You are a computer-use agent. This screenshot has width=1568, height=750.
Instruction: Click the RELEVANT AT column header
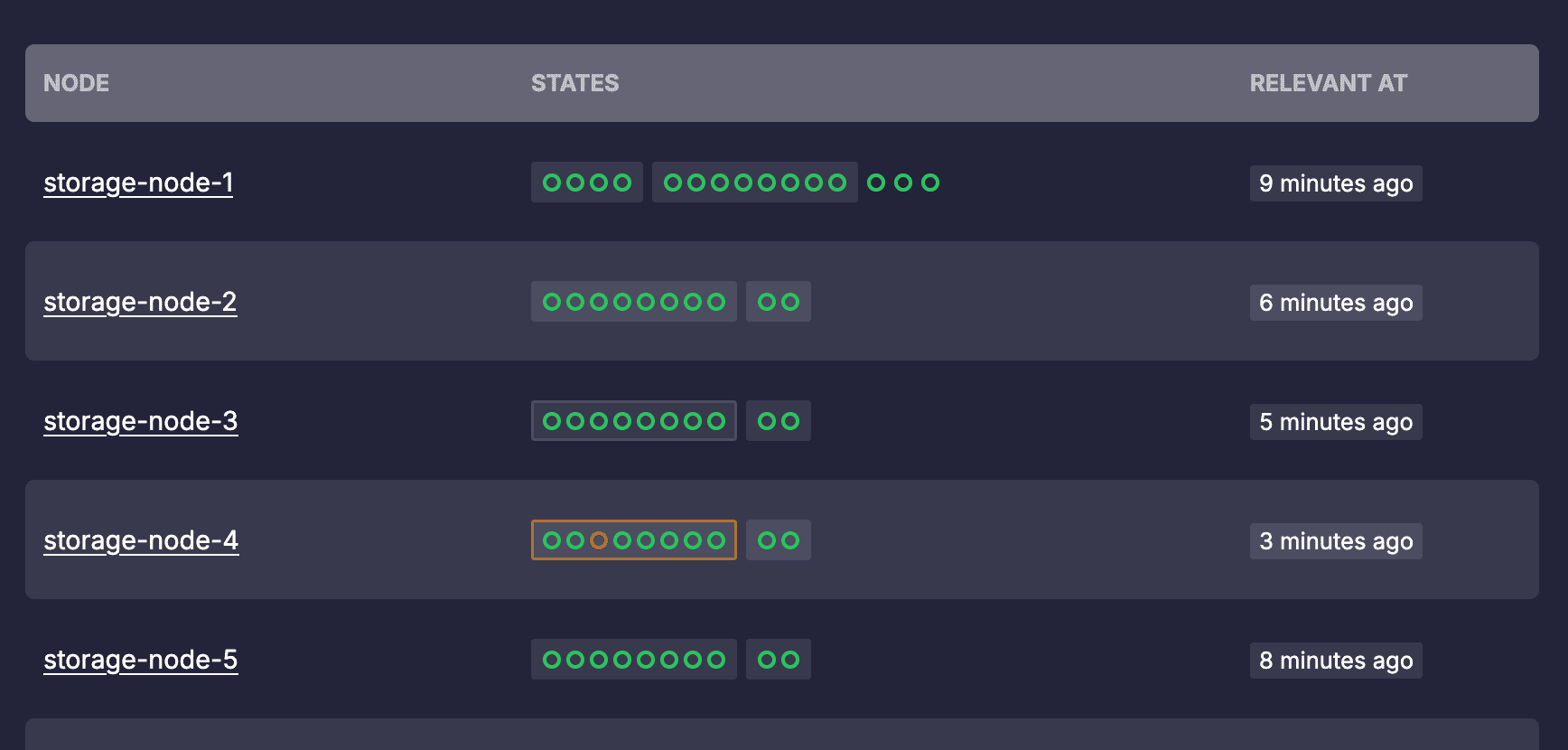(x=1329, y=83)
